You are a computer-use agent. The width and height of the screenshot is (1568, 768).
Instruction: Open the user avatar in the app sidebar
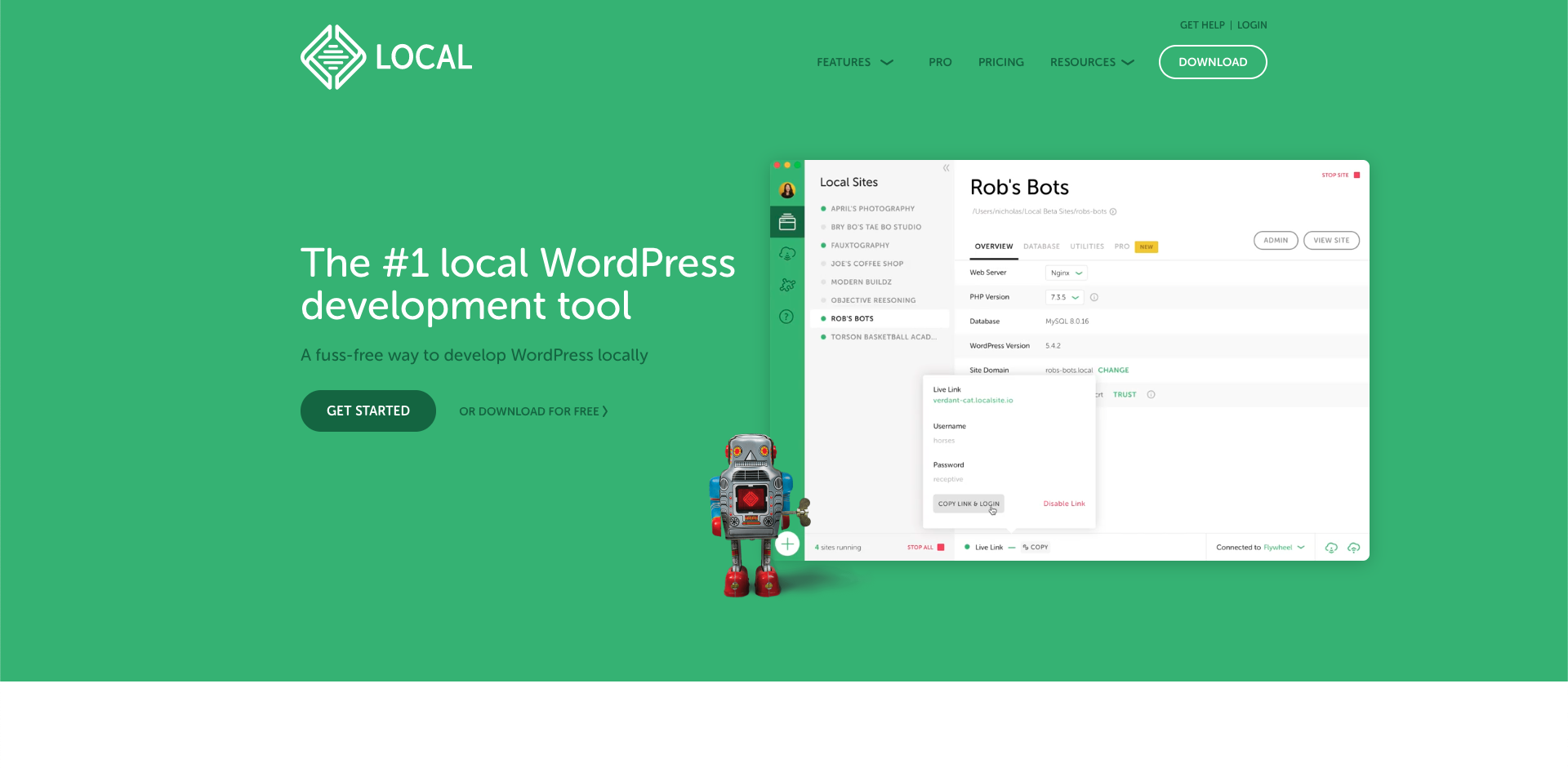click(787, 190)
